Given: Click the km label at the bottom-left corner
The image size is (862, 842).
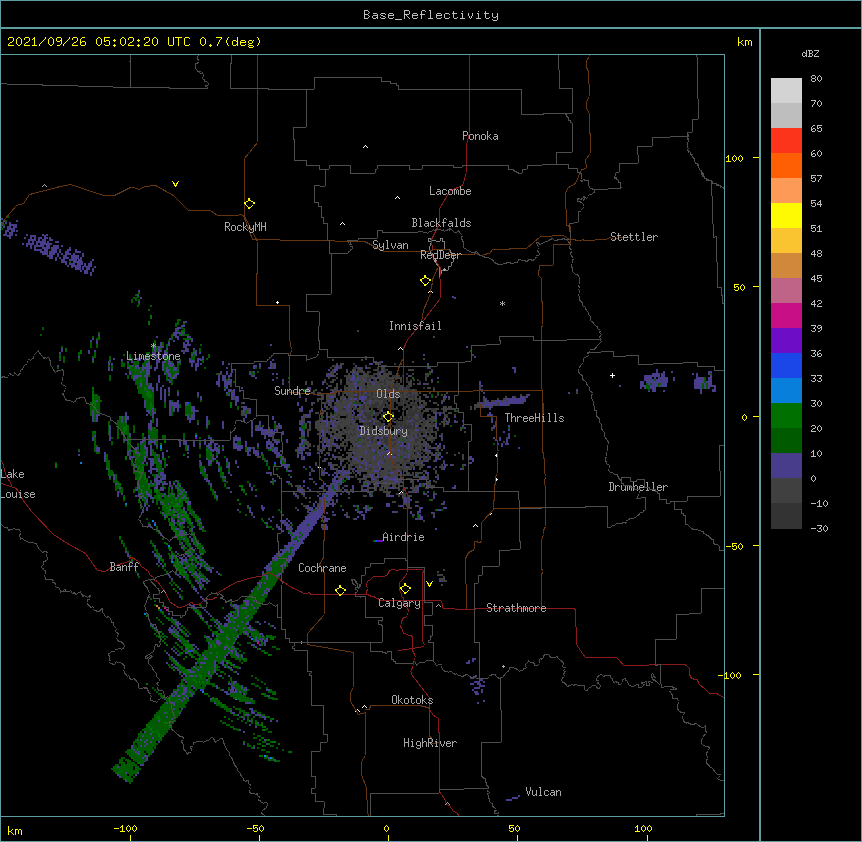Looking at the screenshot, I should (x=14, y=830).
